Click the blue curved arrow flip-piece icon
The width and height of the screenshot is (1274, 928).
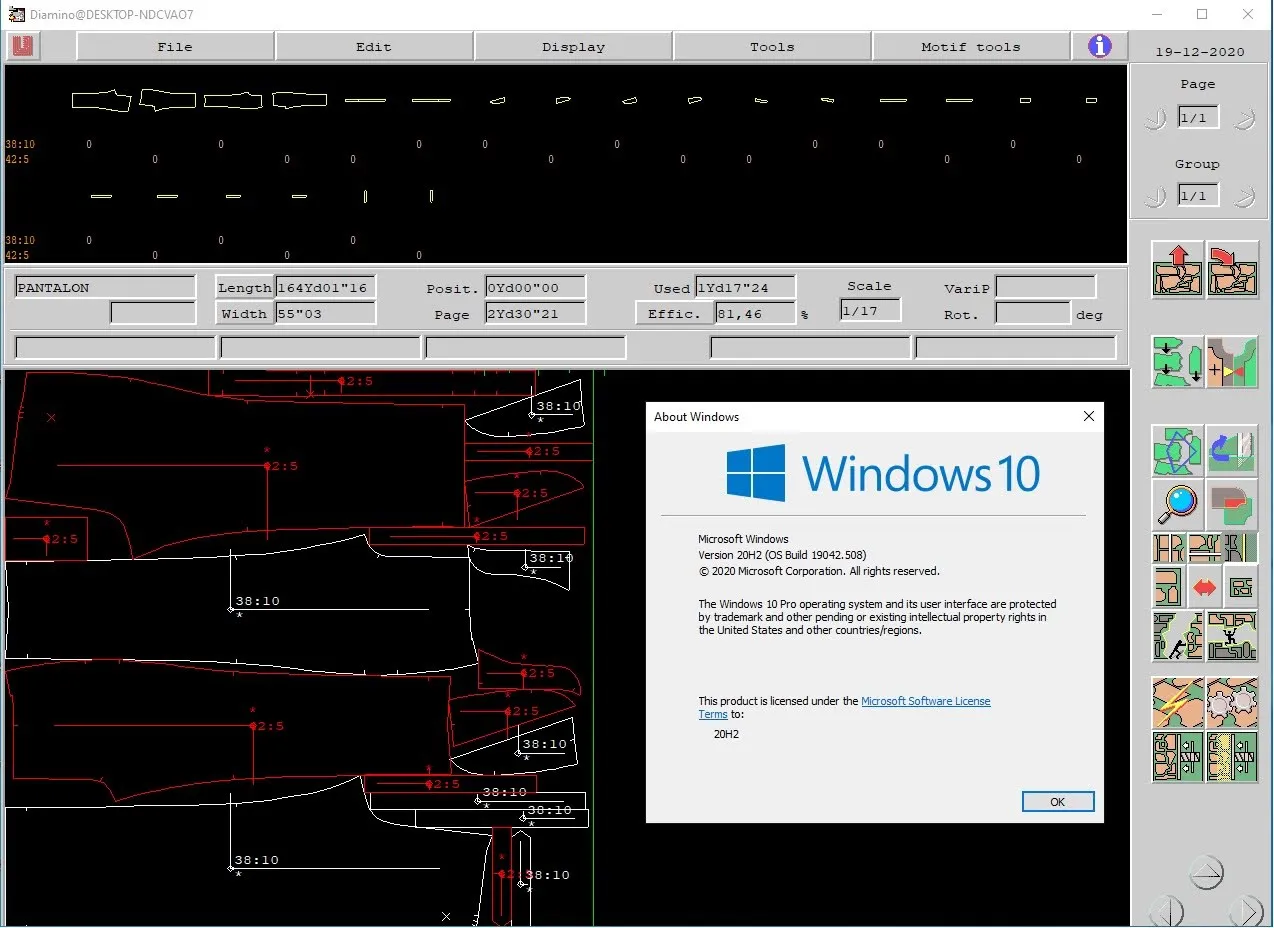point(1231,451)
